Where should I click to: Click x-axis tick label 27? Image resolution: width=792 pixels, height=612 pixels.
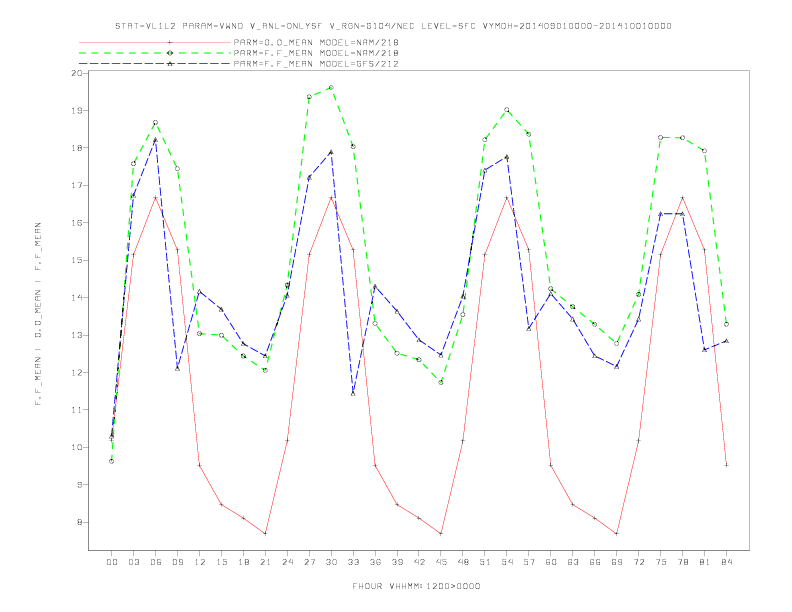point(309,562)
